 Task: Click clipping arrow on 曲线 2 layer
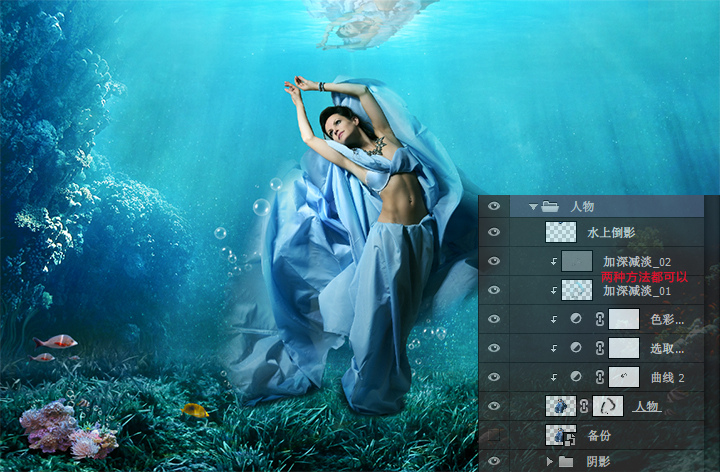[x=554, y=377]
